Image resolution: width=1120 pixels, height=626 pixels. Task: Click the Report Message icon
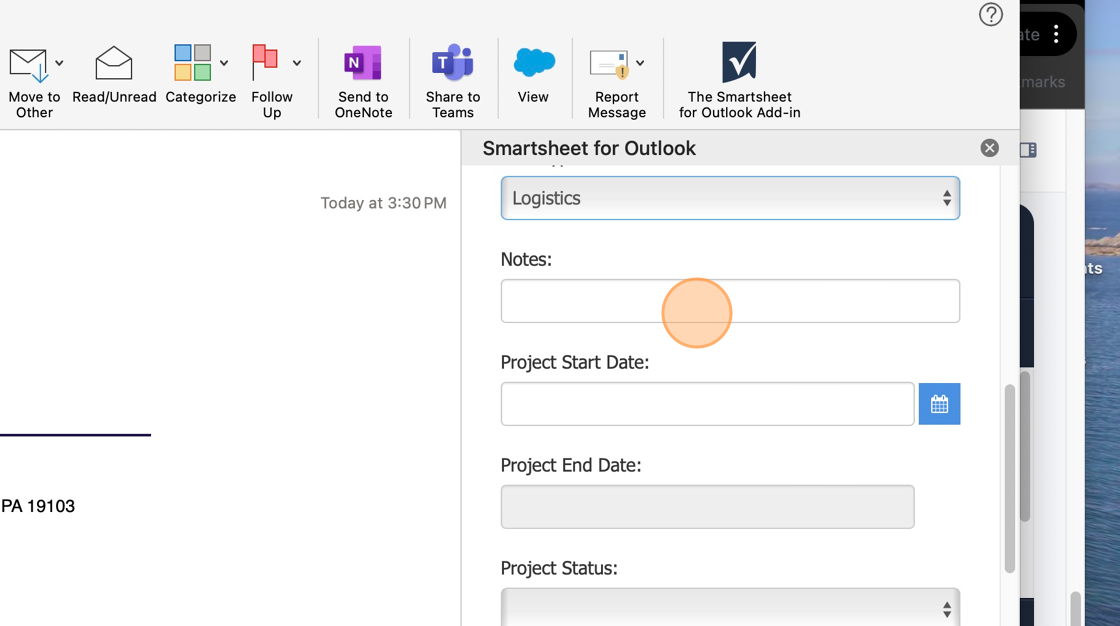click(609, 64)
